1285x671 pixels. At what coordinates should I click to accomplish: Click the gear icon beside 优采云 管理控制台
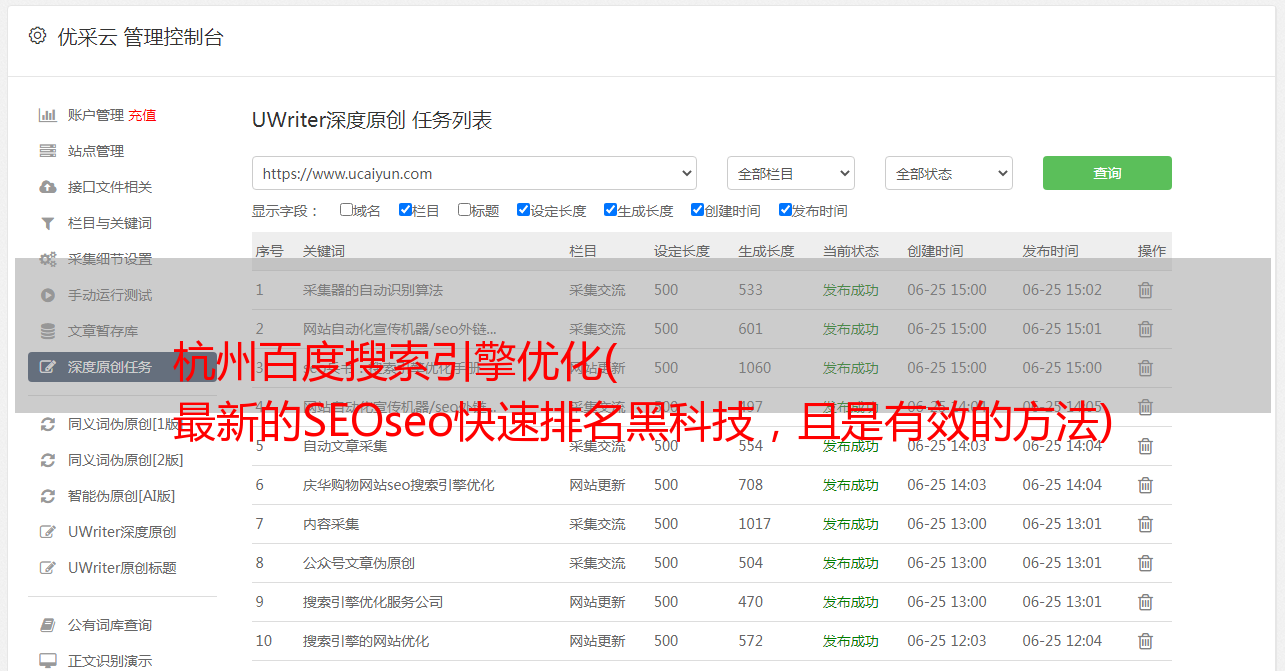tap(37, 36)
